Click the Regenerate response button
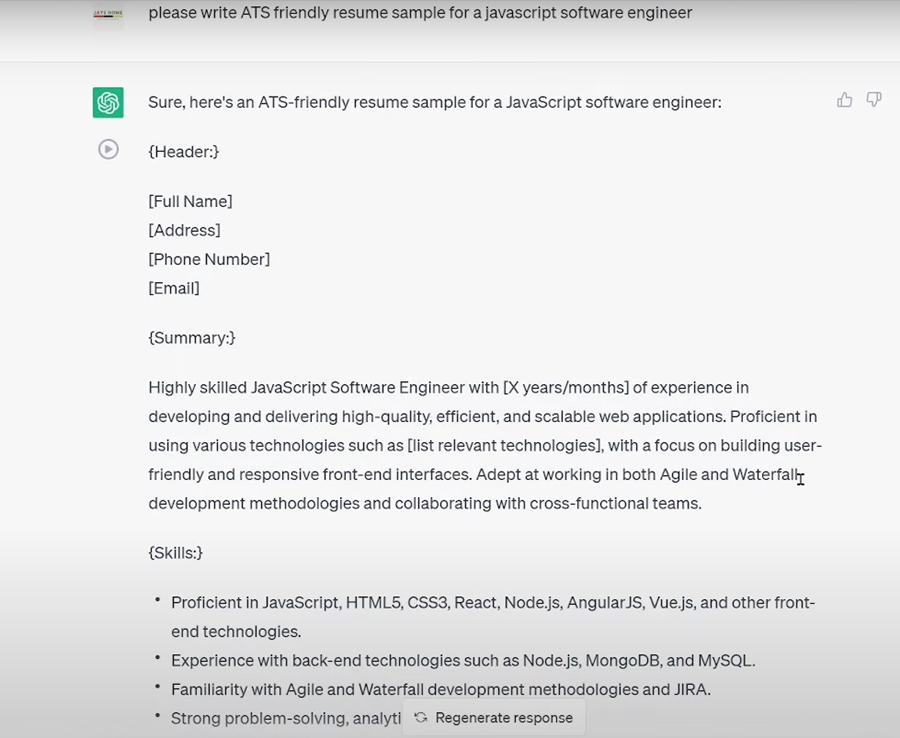The height and width of the screenshot is (738, 900). coord(494,717)
